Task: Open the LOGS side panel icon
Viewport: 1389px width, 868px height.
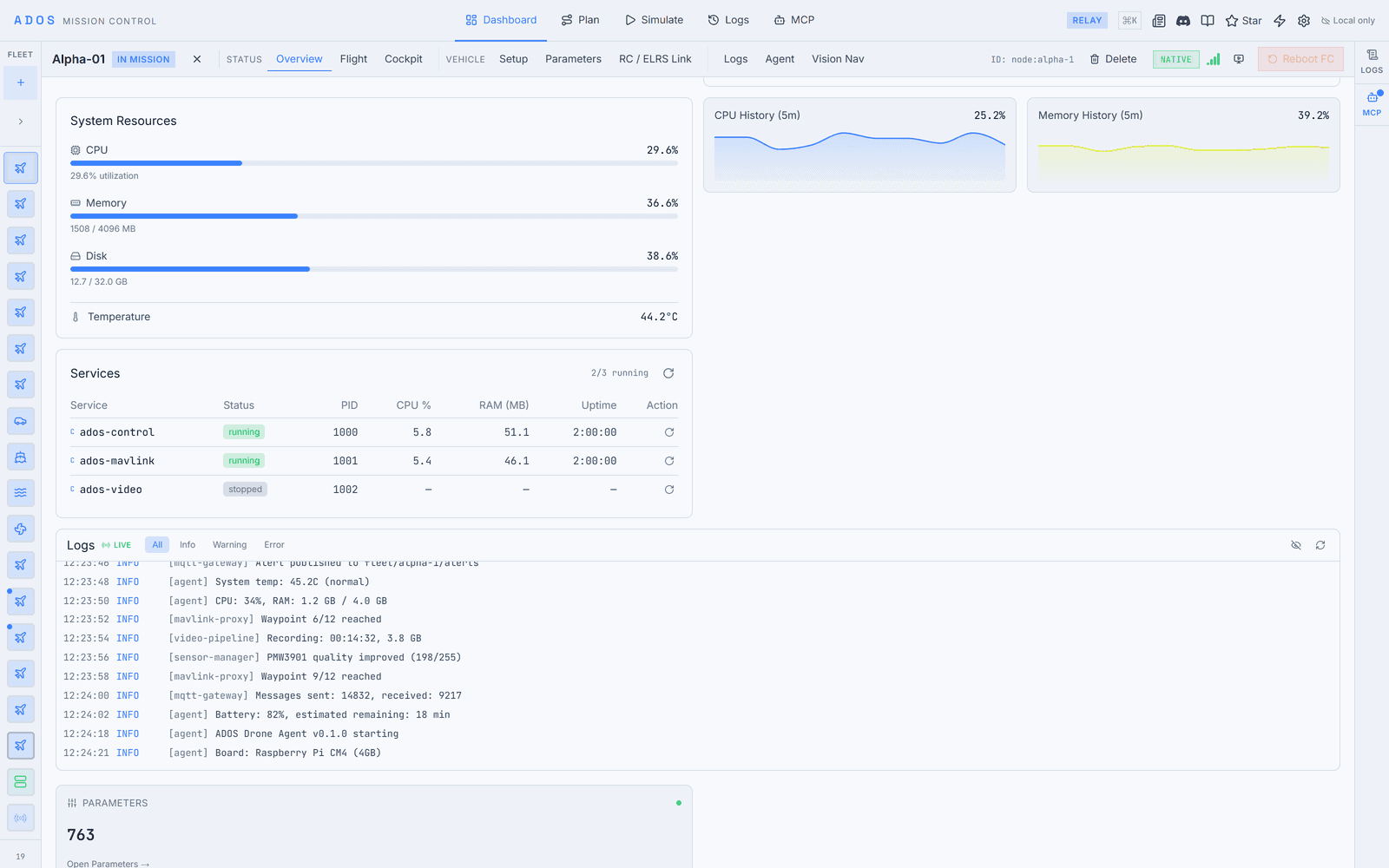Action: [x=1372, y=61]
